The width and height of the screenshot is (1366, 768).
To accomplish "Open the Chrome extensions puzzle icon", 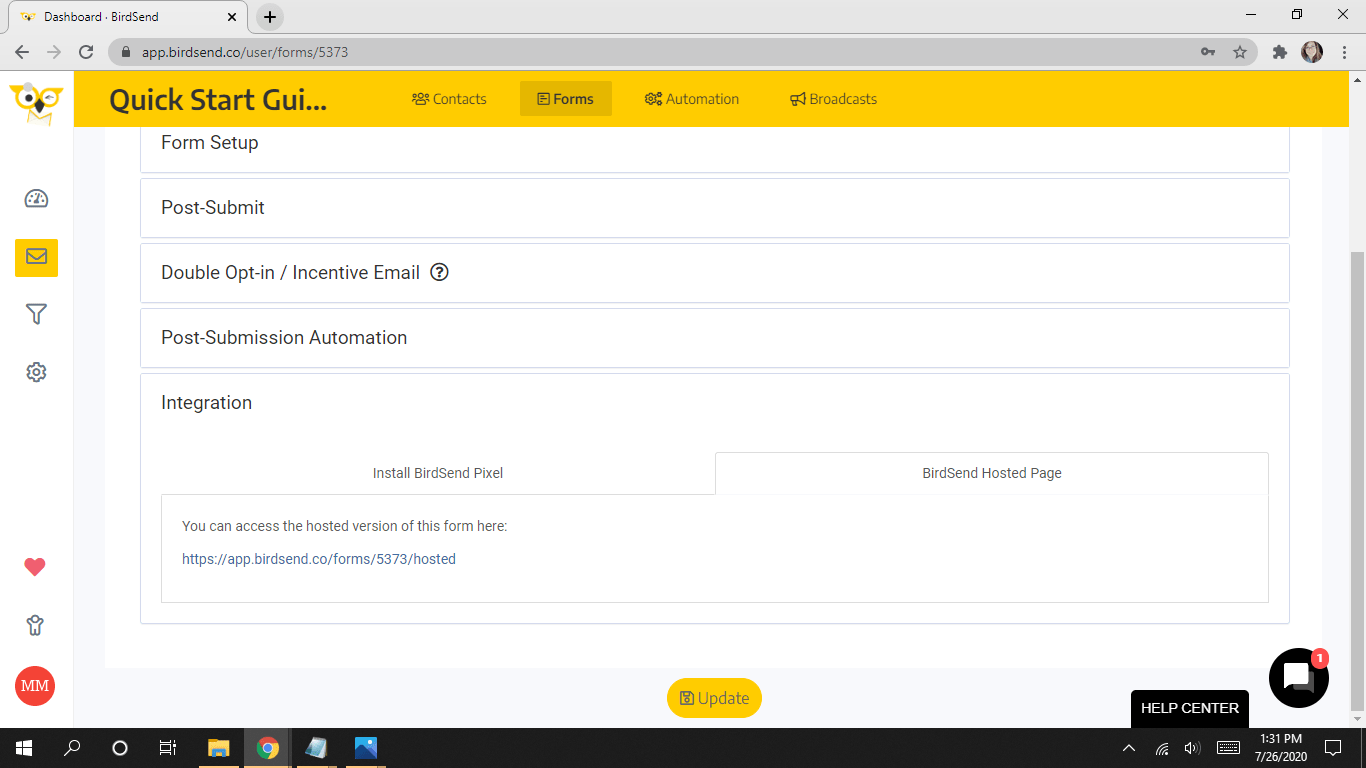I will coord(1279,52).
